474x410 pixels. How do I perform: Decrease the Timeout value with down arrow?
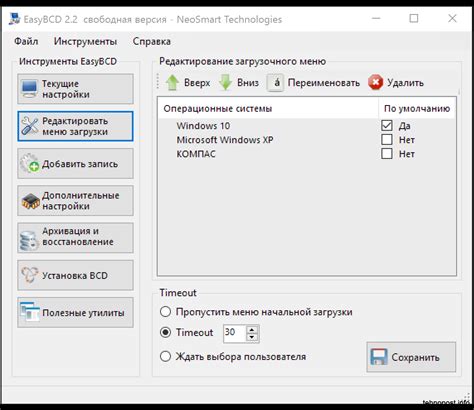click(252, 337)
